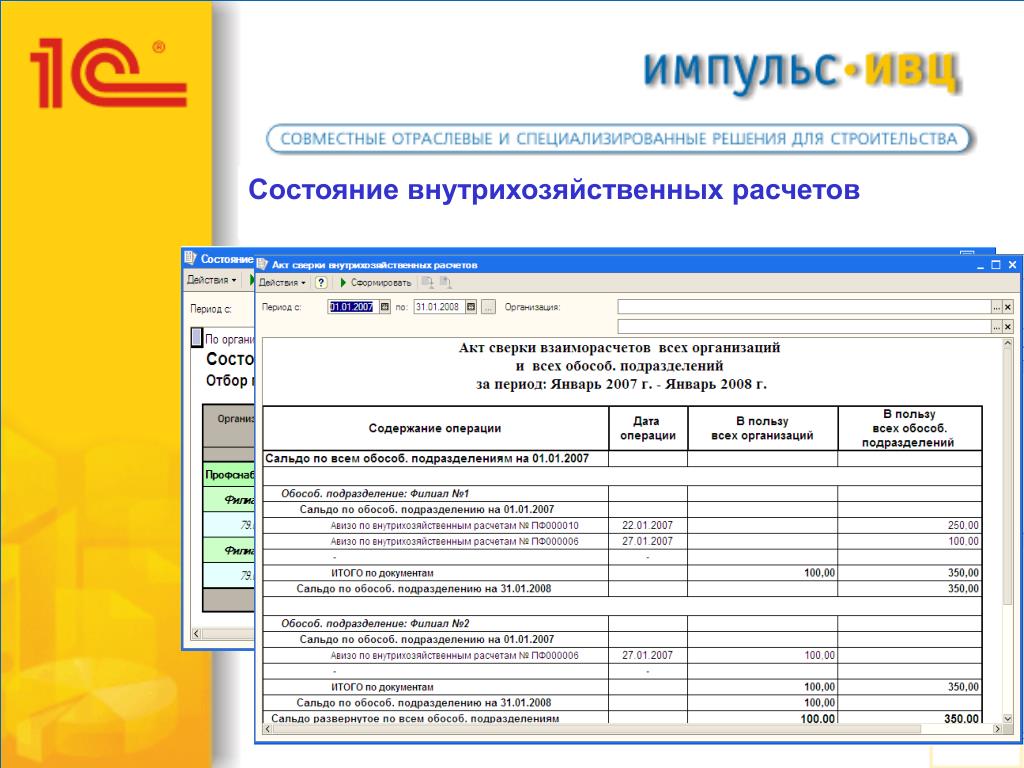Open calendar picker for end date 31.01.2008
The height and width of the screenshot is (768, 1024).
click(471, 307)
